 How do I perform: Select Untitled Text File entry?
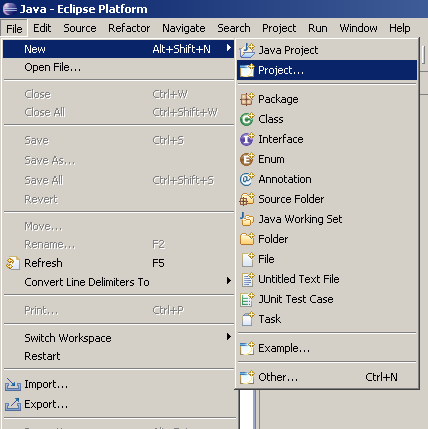(x=327, y=279)
